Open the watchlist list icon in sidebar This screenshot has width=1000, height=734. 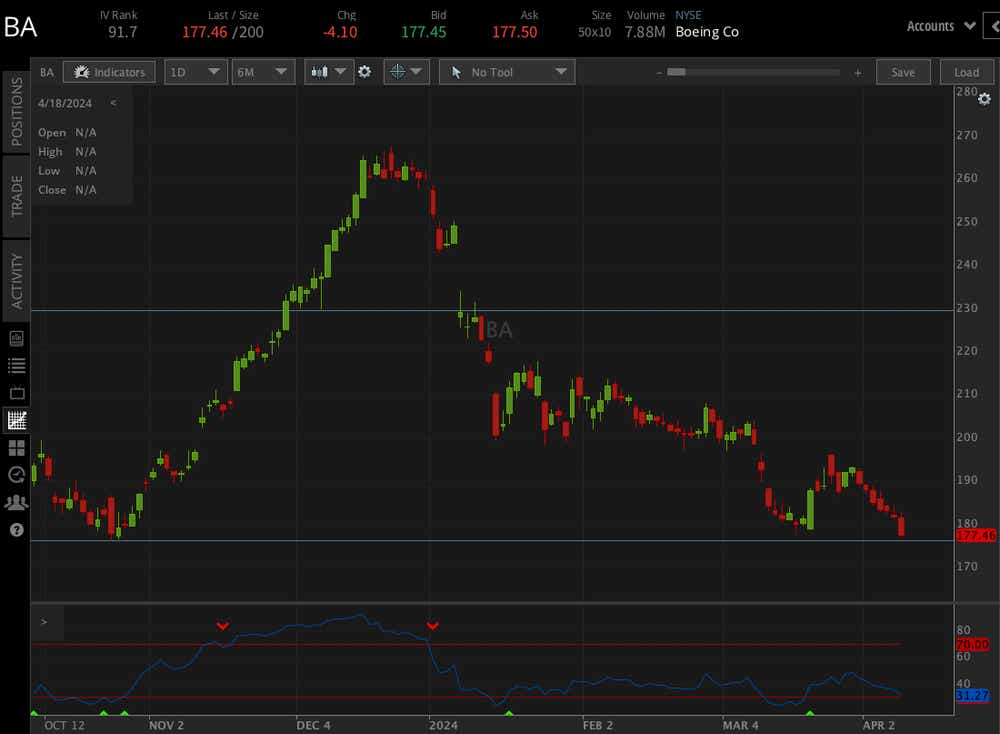[x=17, y=365]
